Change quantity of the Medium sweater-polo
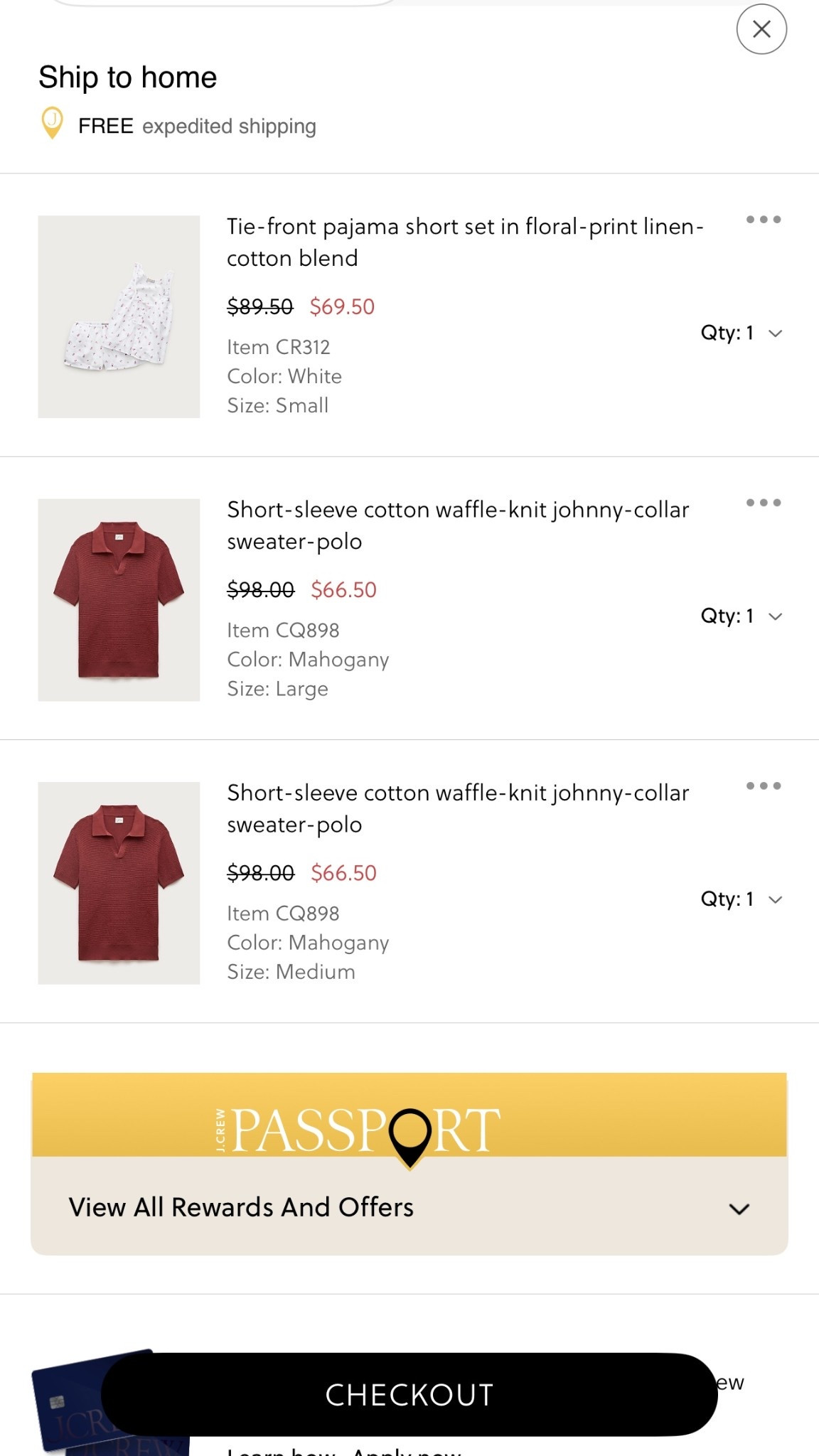Image resolution: width=819 pixels, height=1456 pixels. pyautogui.click(x=742, y=899)
